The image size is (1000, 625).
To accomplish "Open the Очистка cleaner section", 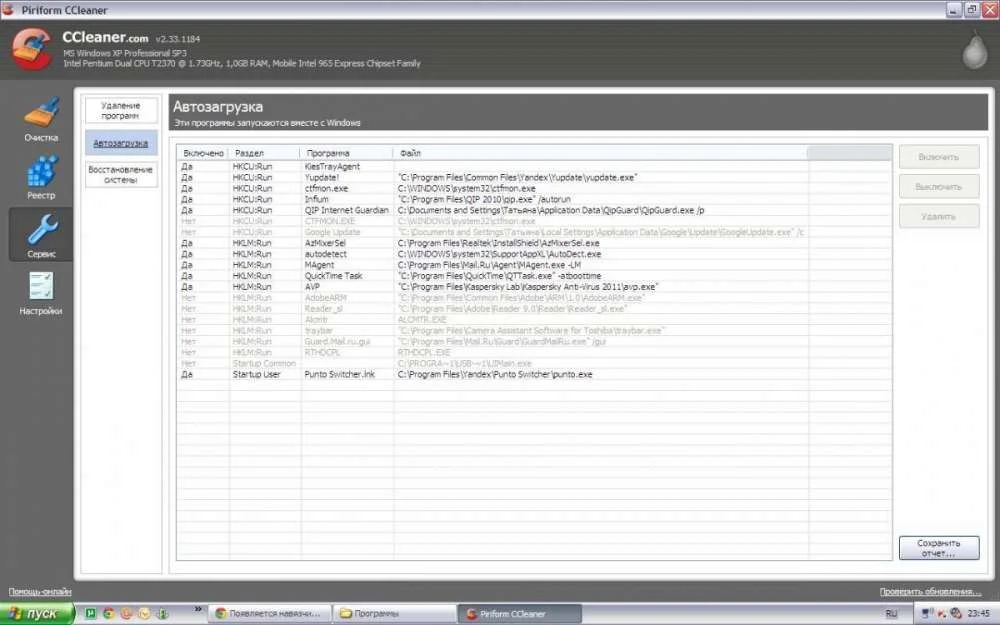I will (x=41, y=119).
